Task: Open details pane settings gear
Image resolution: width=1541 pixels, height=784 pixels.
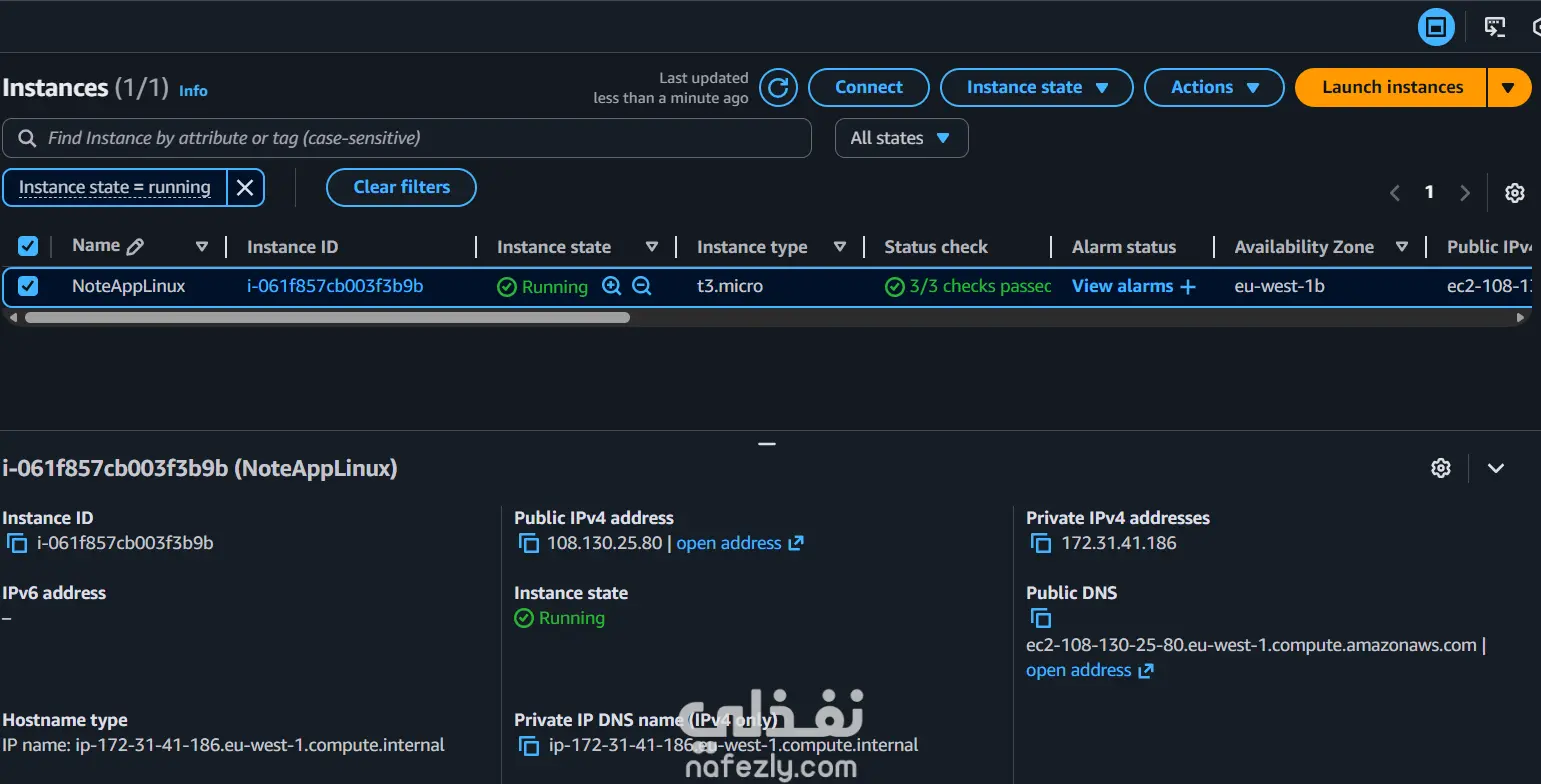Action: (1441, 468)
